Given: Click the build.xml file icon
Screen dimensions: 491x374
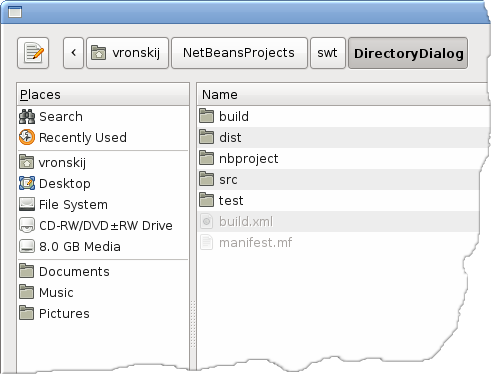Looking at the screenshot, I should pos(207,221).
